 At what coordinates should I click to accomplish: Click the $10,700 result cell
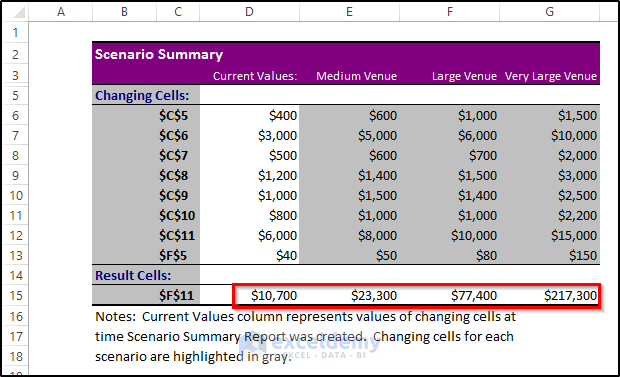[x=274, y=296]
